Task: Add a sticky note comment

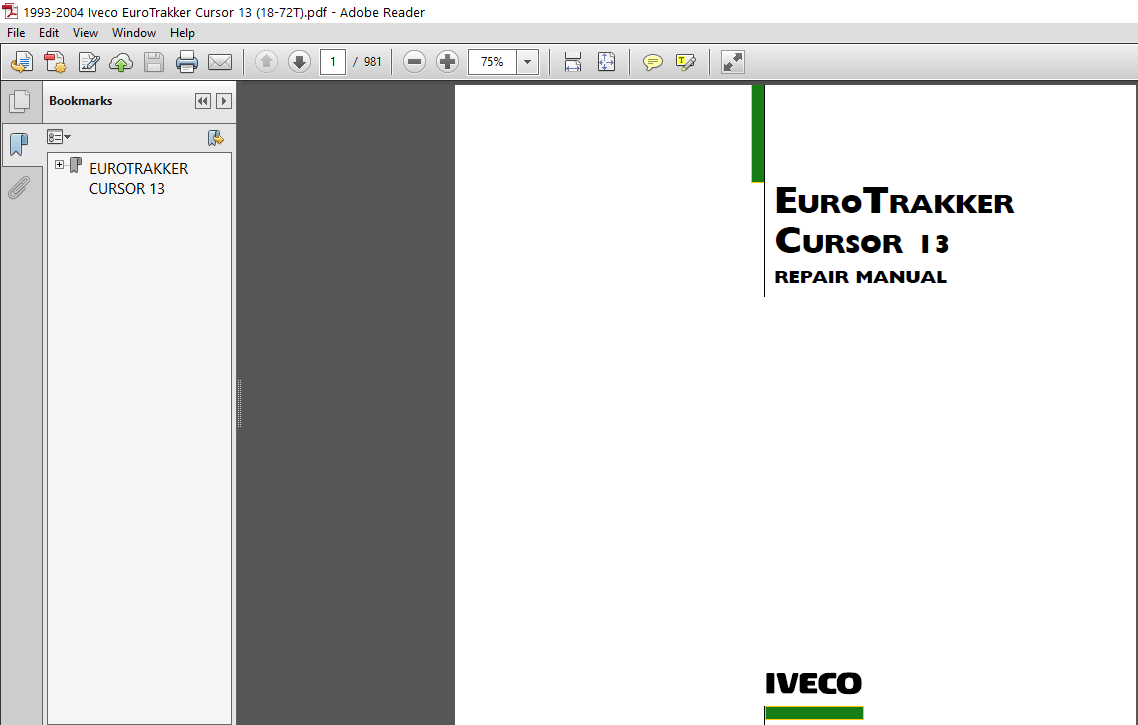Action: point(652,62)
